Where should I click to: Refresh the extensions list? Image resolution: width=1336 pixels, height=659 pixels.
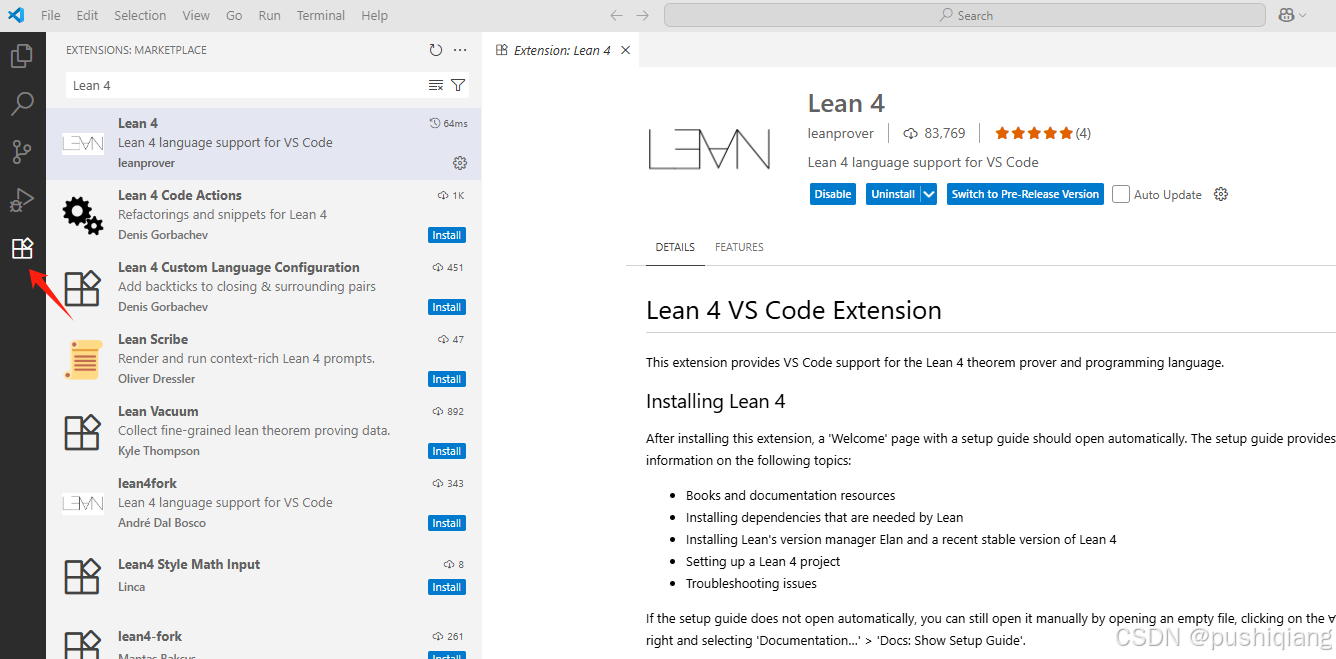(435, 49)
